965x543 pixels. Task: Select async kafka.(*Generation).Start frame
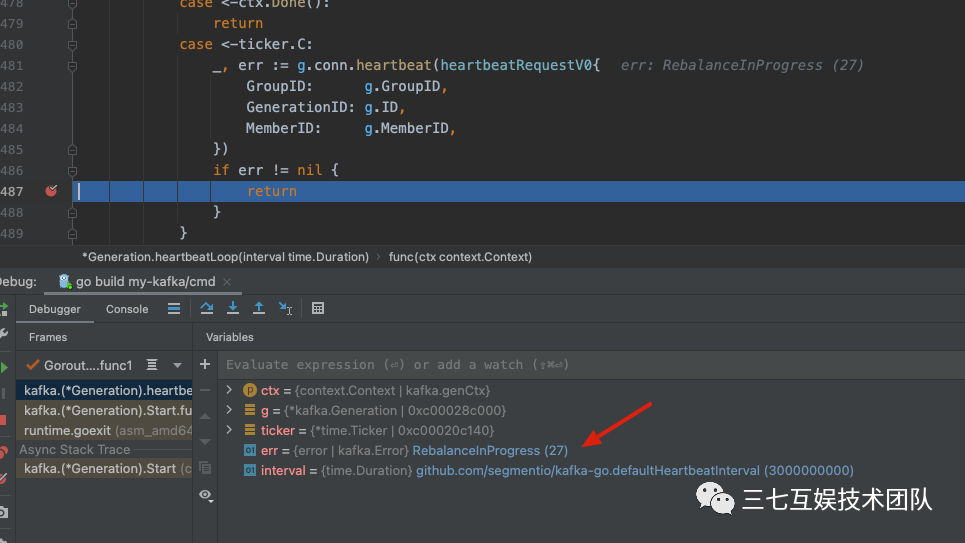105,469
